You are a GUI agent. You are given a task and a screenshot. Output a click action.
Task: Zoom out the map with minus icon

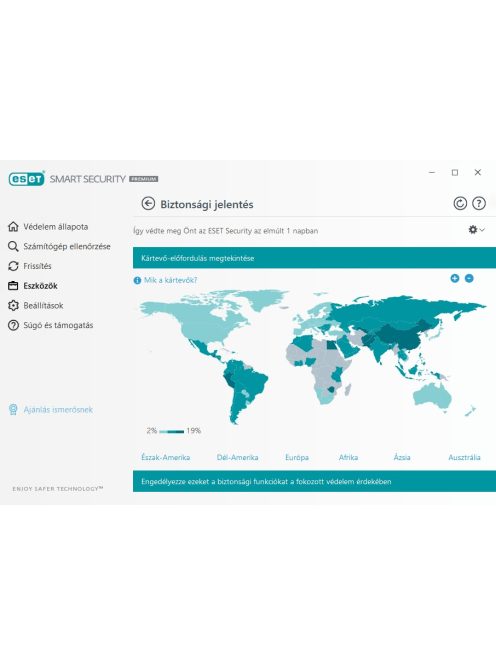coord(469,278)
